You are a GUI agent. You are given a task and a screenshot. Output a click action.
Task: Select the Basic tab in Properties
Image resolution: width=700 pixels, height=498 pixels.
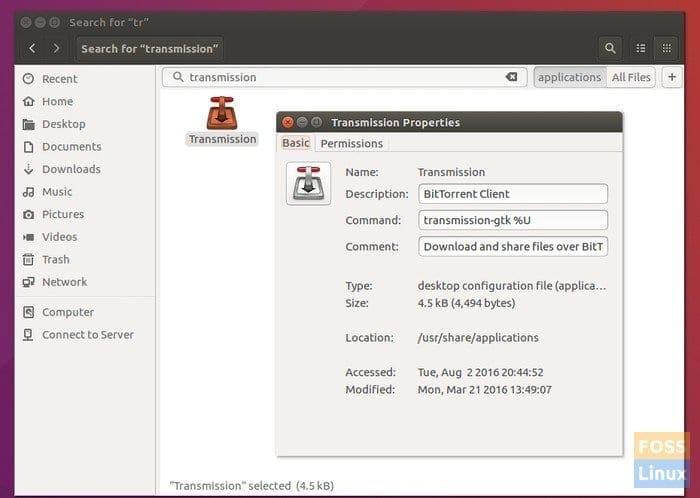click(296, 143)
